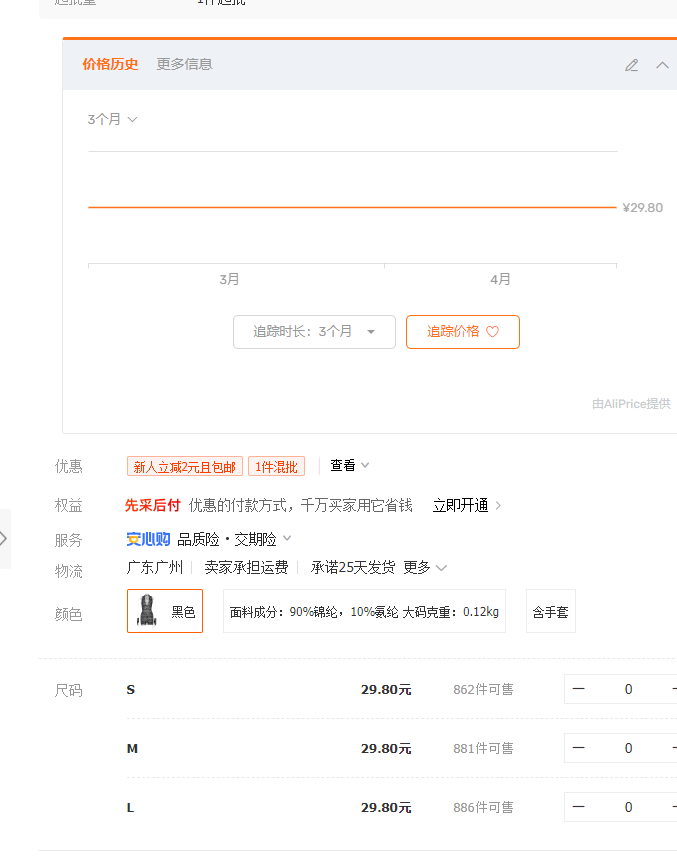Select the 黑色 color option thumbnail
The image size is (677, 861).
[x=165, y=611]
